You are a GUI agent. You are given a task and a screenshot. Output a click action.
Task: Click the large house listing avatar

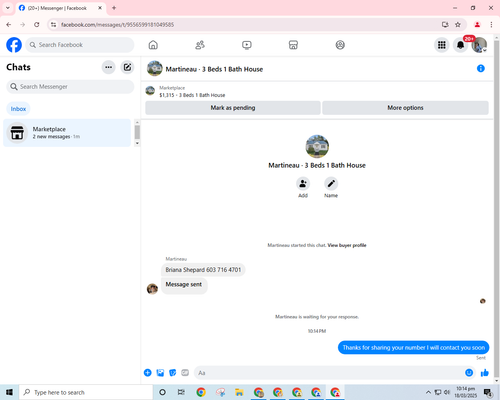[317, 146]
